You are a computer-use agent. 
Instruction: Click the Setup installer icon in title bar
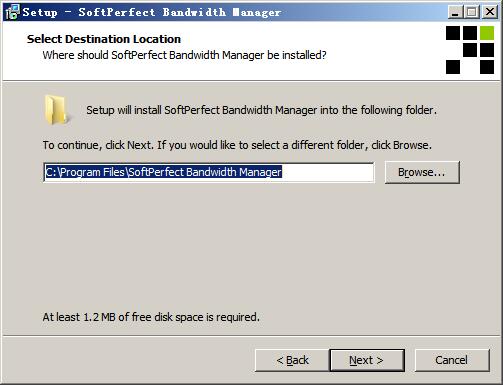(12, 12)
